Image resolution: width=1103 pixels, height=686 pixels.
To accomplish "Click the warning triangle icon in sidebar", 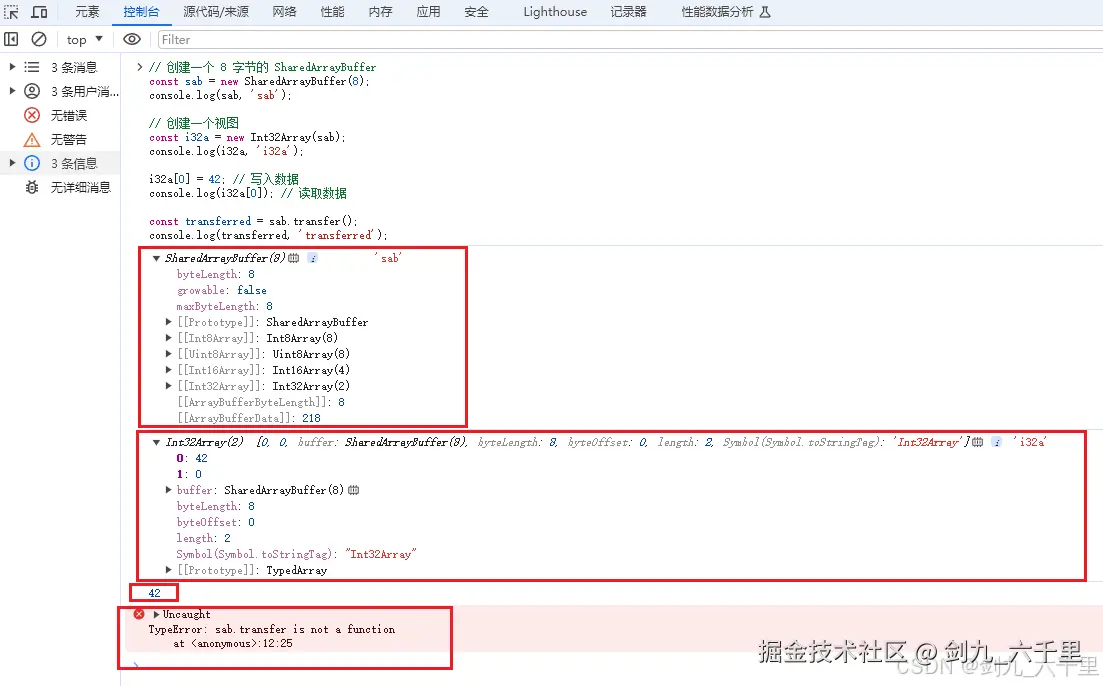I will [32, 139].
